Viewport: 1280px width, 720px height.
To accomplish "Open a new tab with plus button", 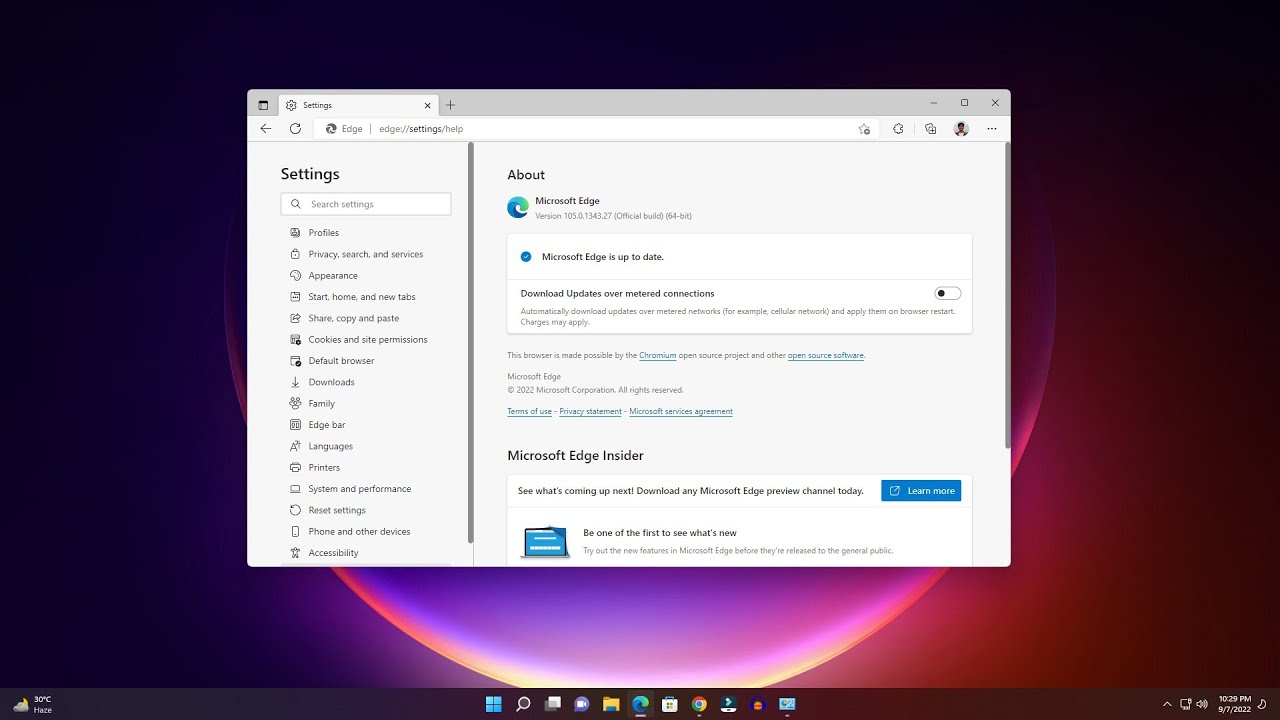I will coord(450,105).
